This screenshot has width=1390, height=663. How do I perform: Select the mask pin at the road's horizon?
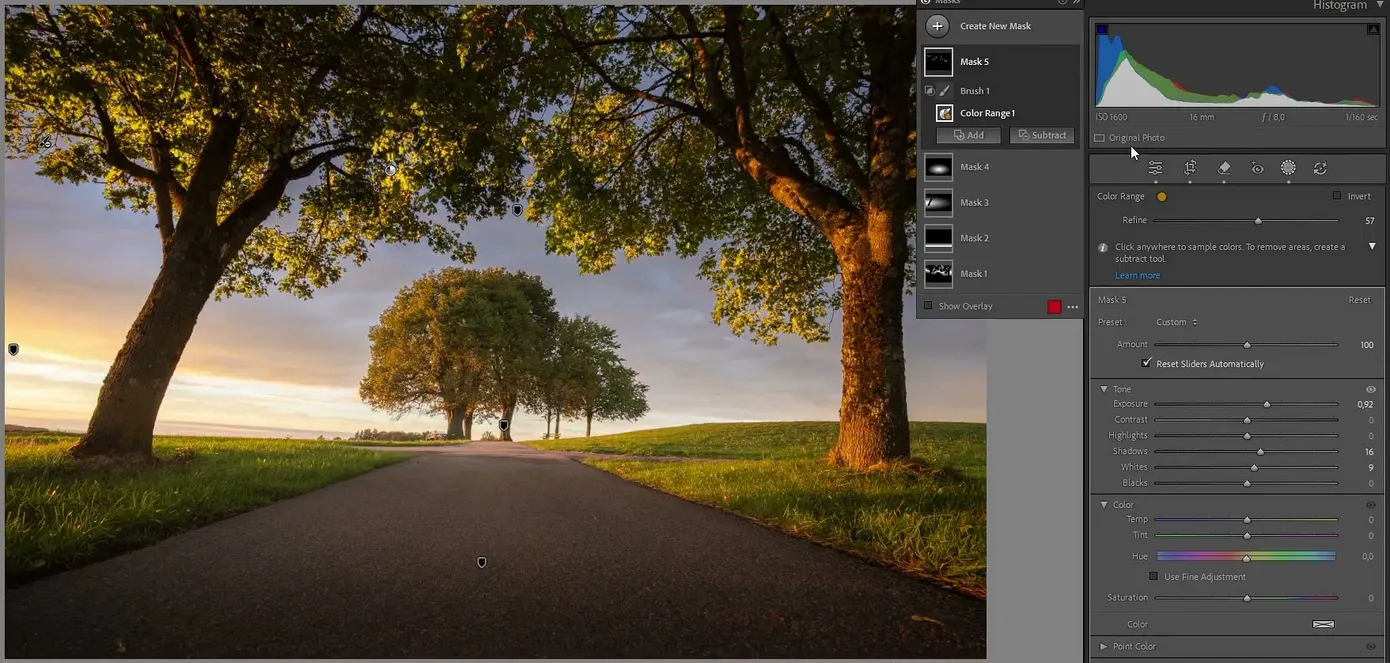point(504,426)
